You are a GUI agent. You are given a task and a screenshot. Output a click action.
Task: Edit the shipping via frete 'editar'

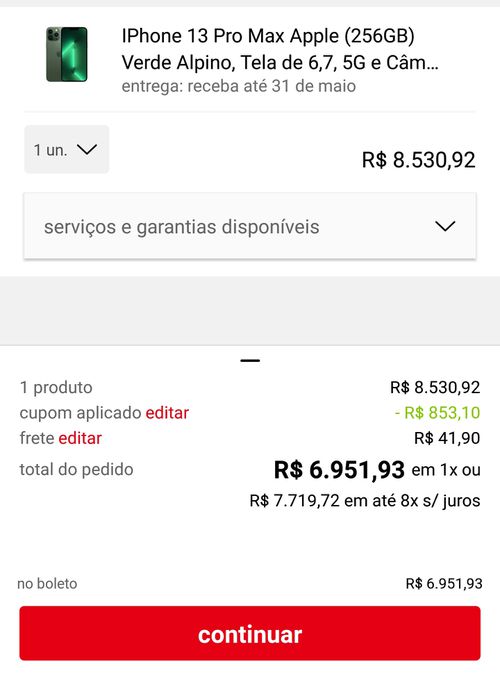click(80, 438)
